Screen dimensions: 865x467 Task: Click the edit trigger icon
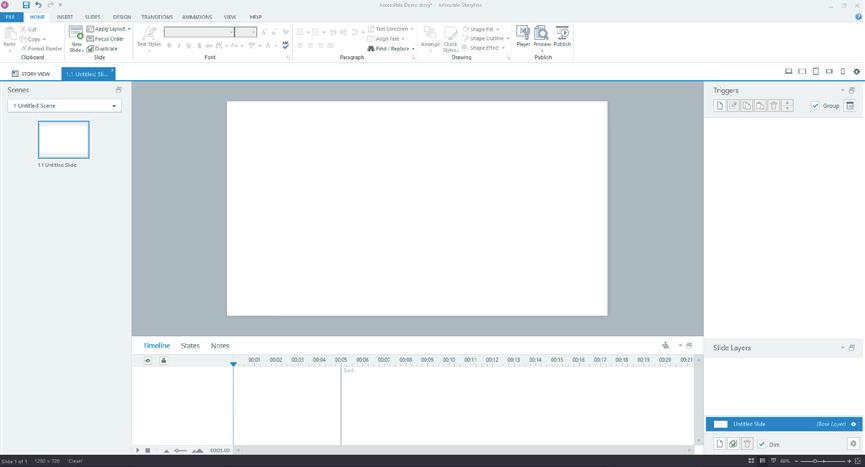point(733,105)
